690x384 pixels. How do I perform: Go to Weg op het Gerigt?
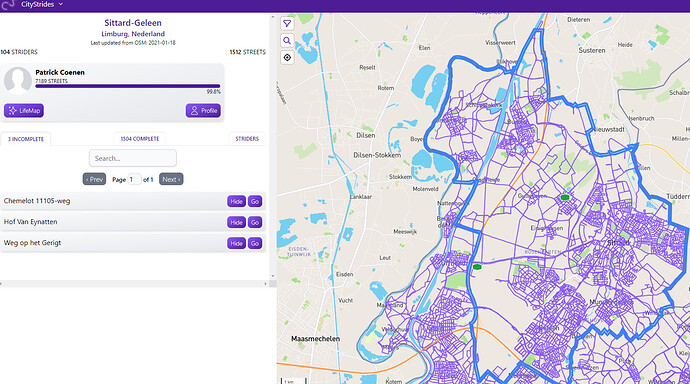point(255,243)
